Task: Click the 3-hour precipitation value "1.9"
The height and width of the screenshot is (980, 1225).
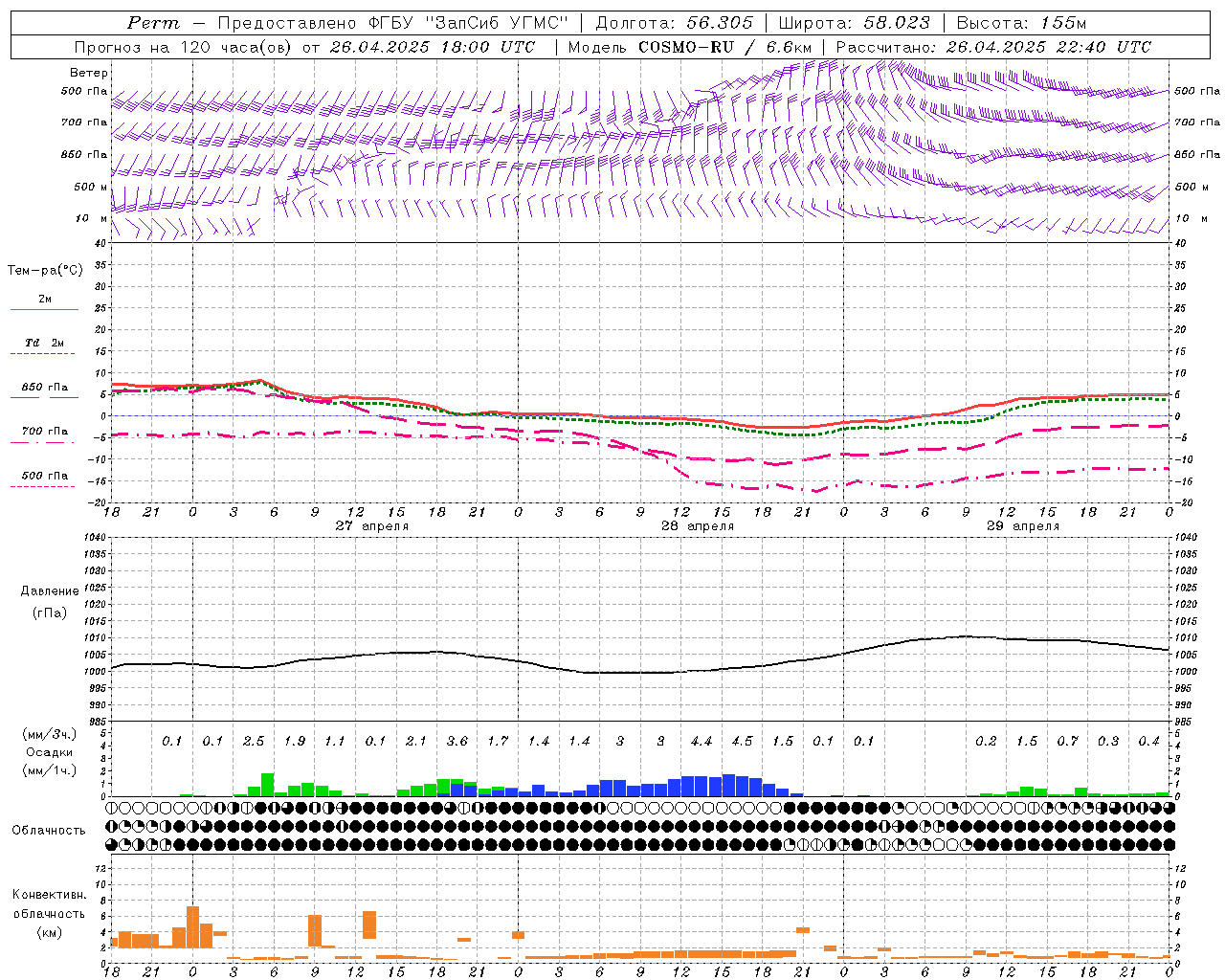Action: 295,741
